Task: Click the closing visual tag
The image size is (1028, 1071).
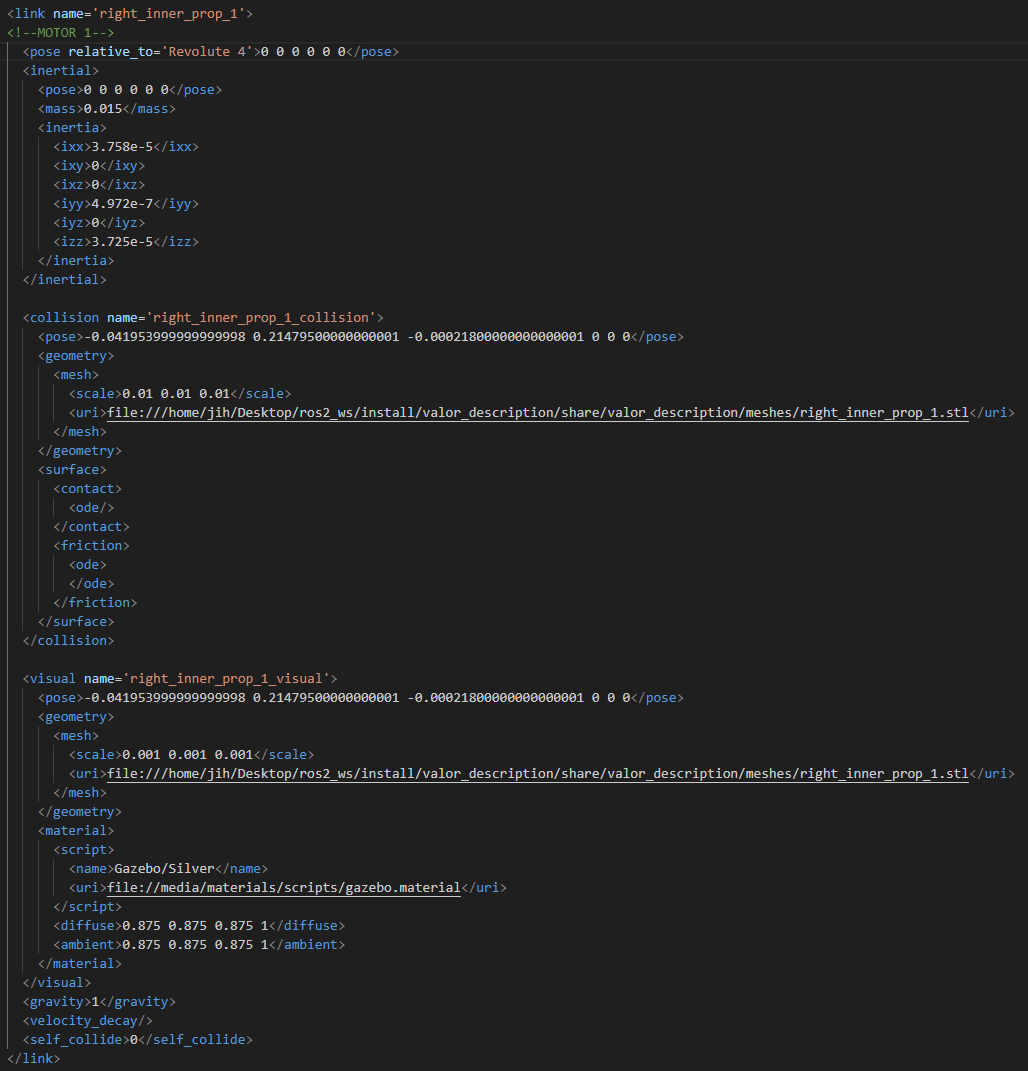Action: point(57,983)
